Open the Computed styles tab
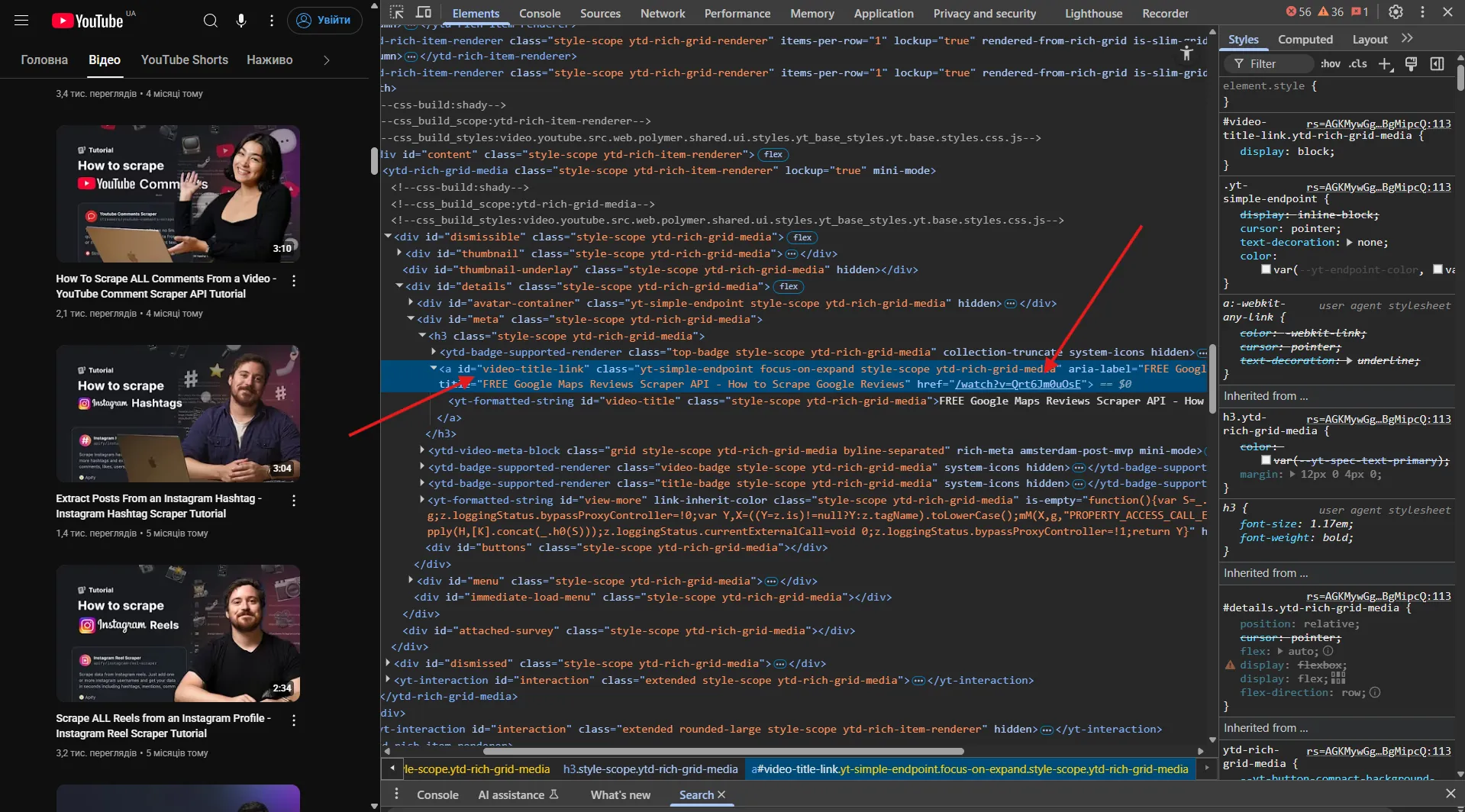Screen dimensions: 1465x812 click(1305, 40)
